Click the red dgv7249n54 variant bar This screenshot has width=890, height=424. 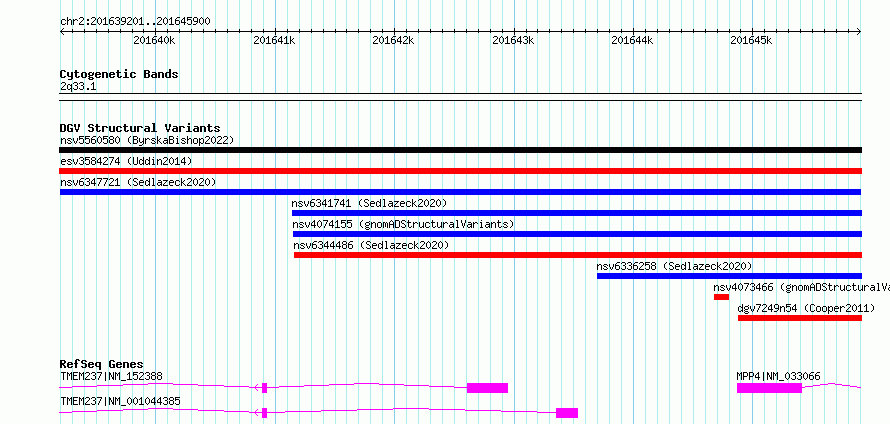coord(800,318)
